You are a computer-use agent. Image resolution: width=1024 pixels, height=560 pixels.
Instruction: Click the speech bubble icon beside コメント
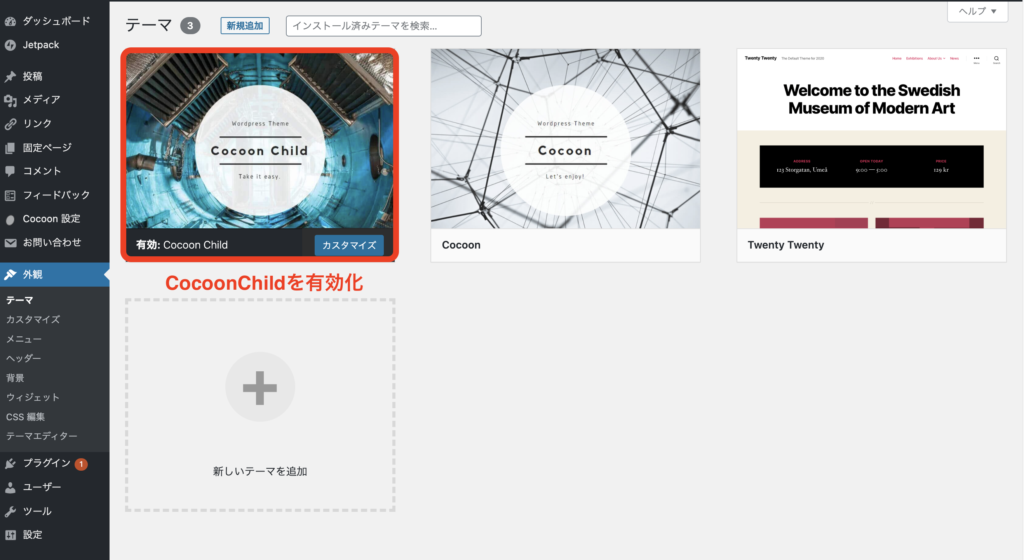pos(10,171)
